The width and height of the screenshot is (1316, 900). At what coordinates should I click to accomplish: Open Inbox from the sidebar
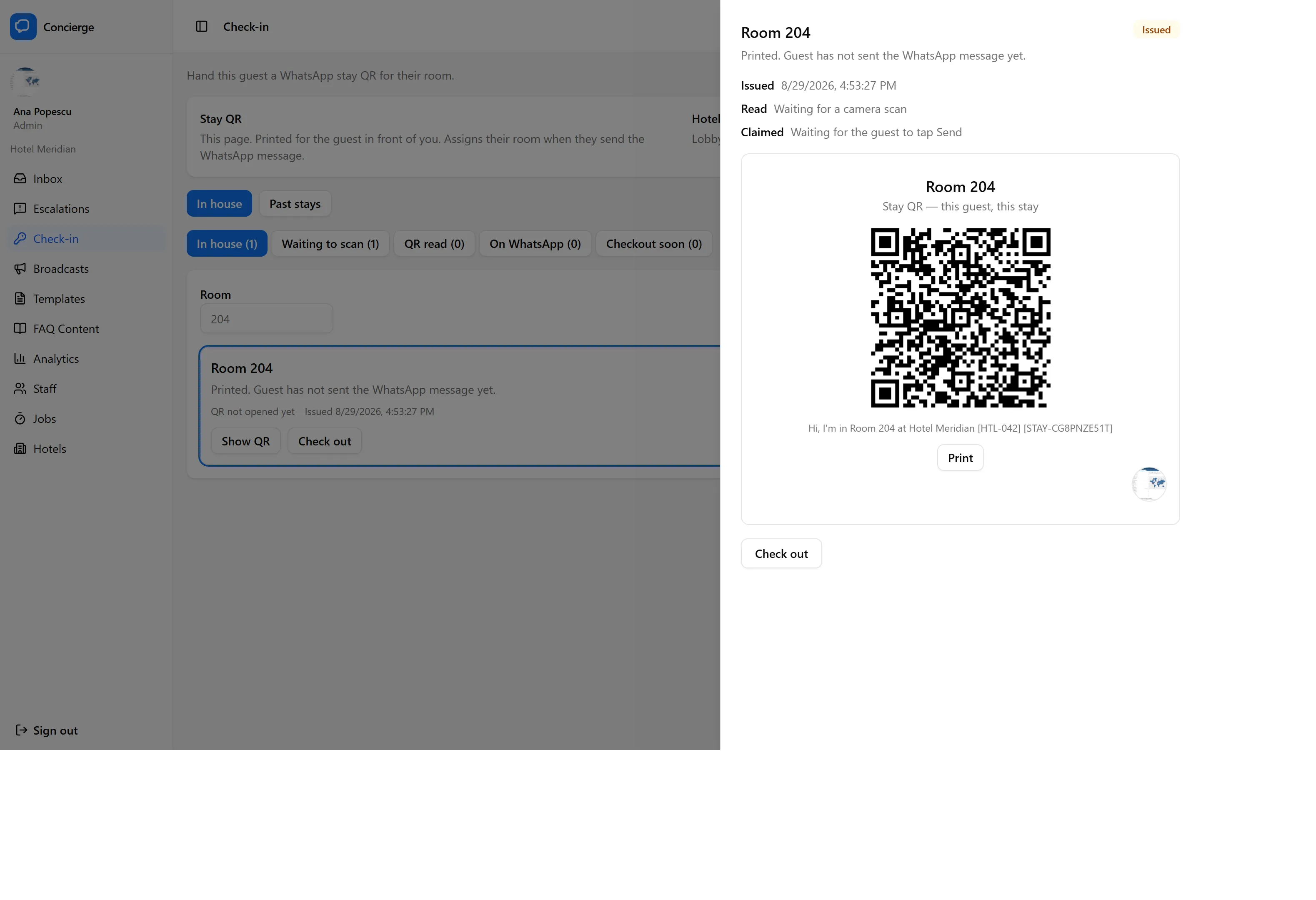tap(87, 178)
